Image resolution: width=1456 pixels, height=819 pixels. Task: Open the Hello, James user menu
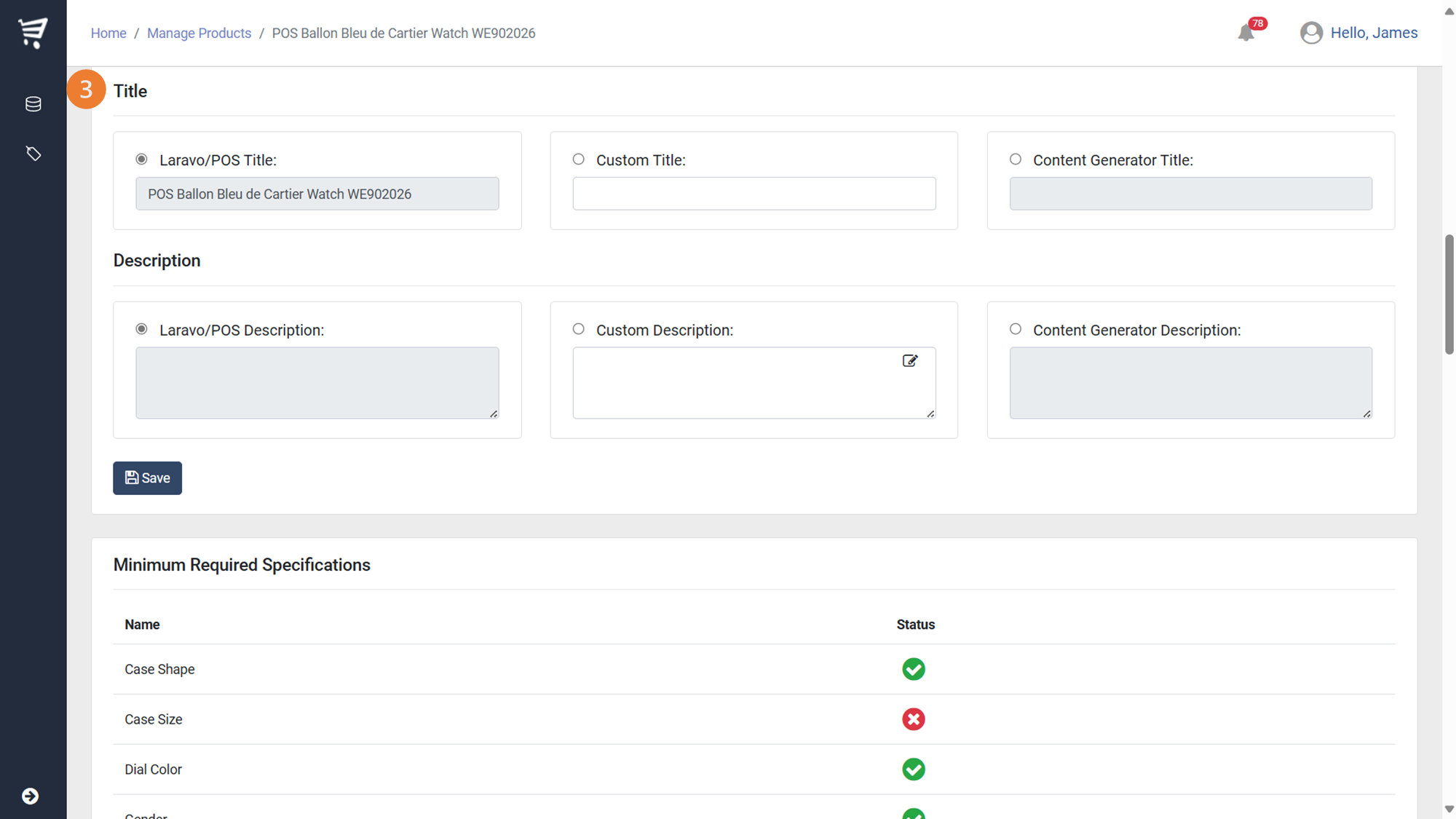click(1373, 33)
